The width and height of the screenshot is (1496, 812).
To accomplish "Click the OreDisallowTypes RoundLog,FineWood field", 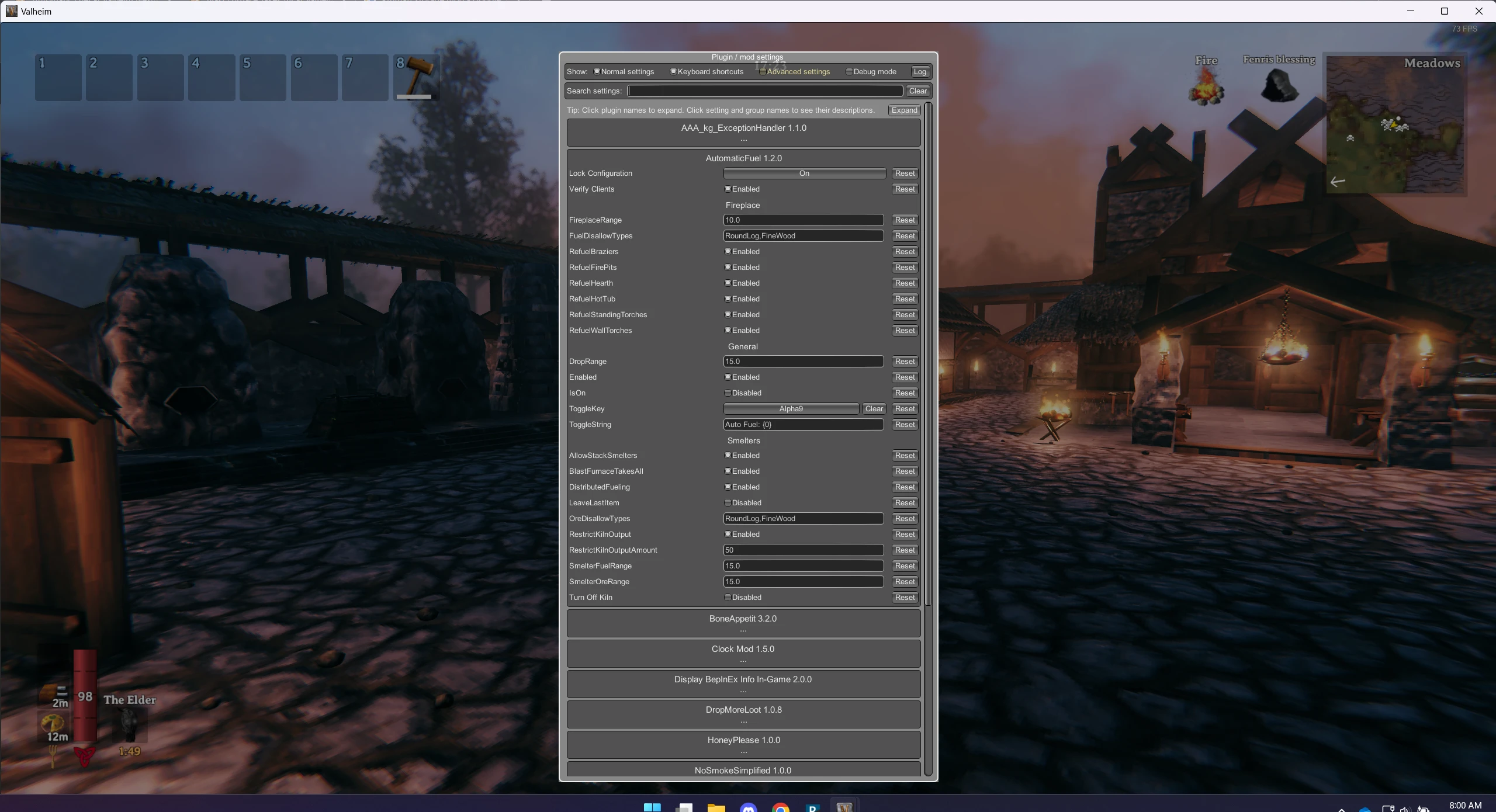I will [x=804, y=519].
